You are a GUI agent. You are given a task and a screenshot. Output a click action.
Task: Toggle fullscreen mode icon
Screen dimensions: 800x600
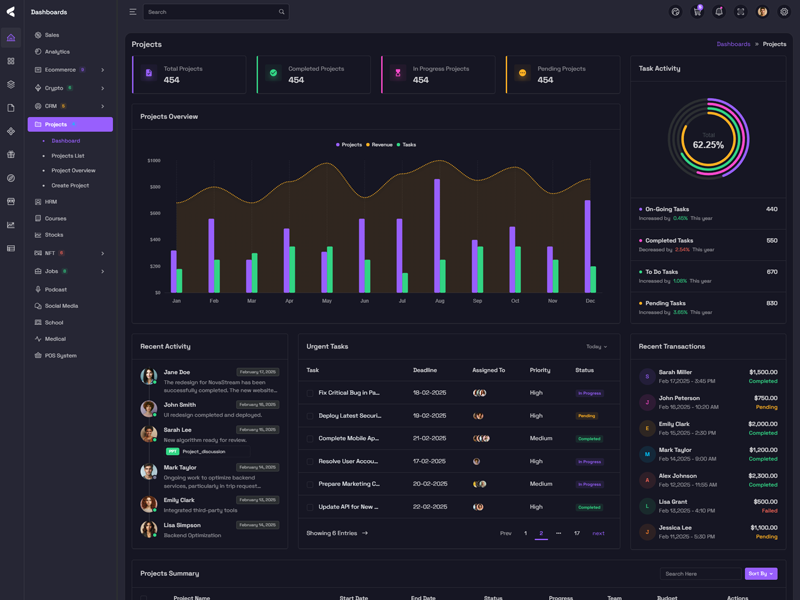[x=741, y=12]
